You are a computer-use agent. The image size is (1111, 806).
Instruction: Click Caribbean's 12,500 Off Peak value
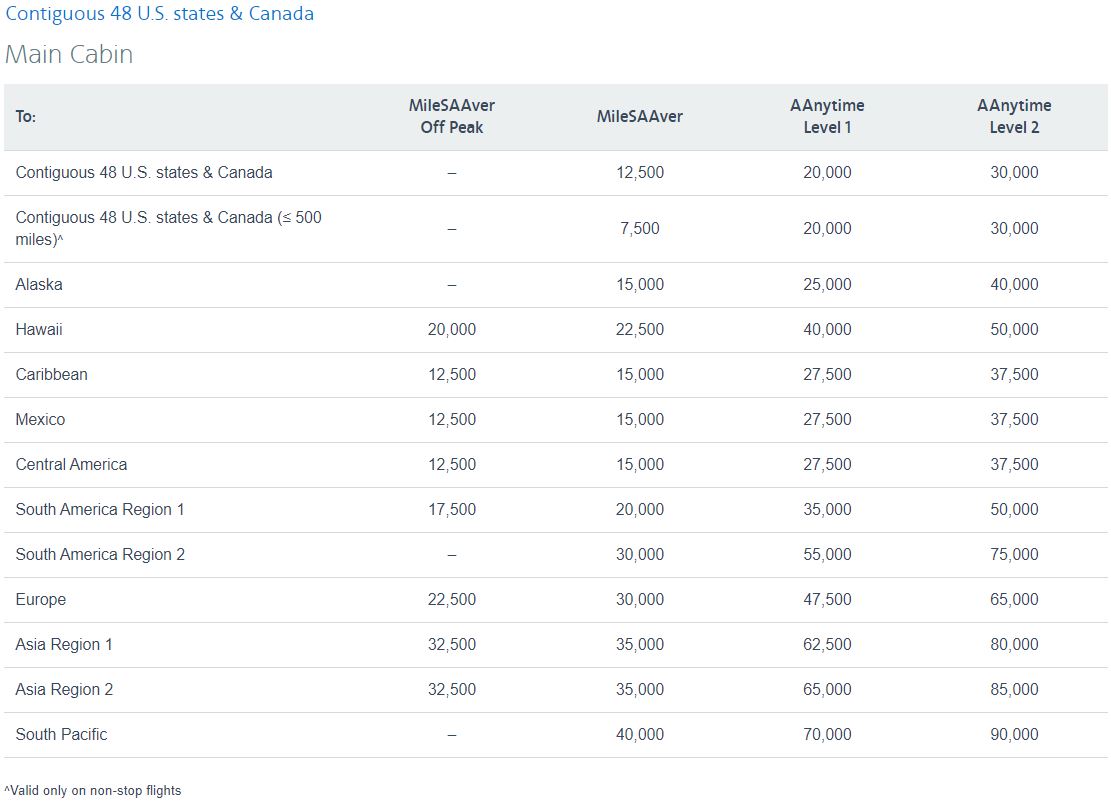point(451,374)
